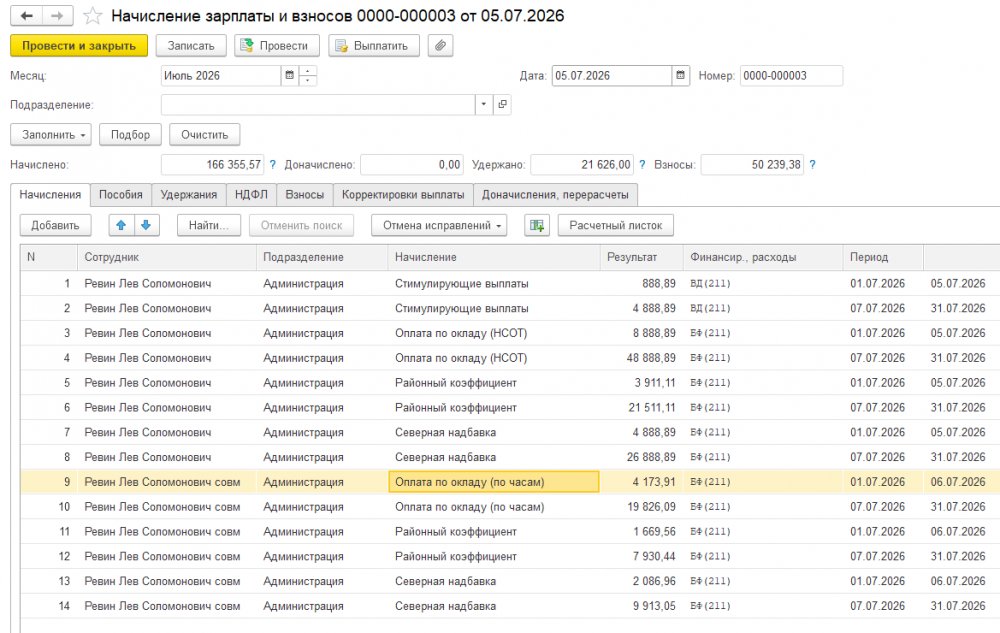Click the Очистить button
This screenshot has width=1000, height=633.
[205, 135]
